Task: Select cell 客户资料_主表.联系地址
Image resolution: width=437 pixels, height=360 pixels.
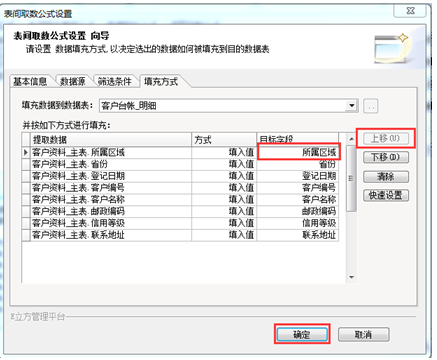Action: tap(111, 235)
